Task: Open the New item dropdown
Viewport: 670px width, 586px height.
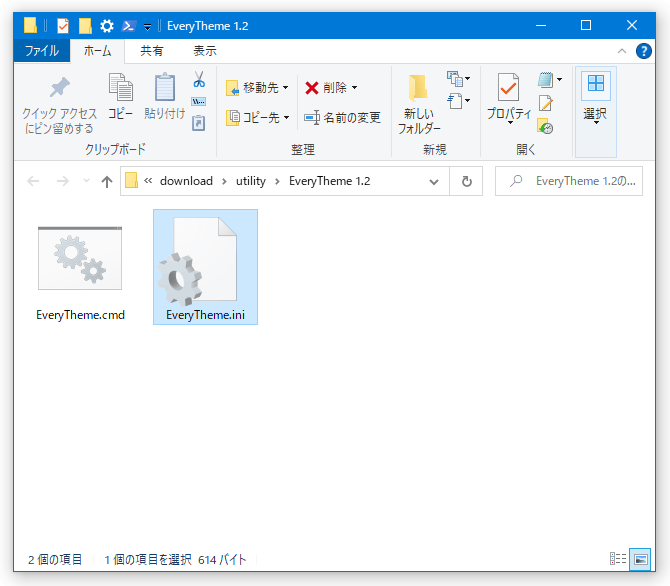Action: point(458,79)
